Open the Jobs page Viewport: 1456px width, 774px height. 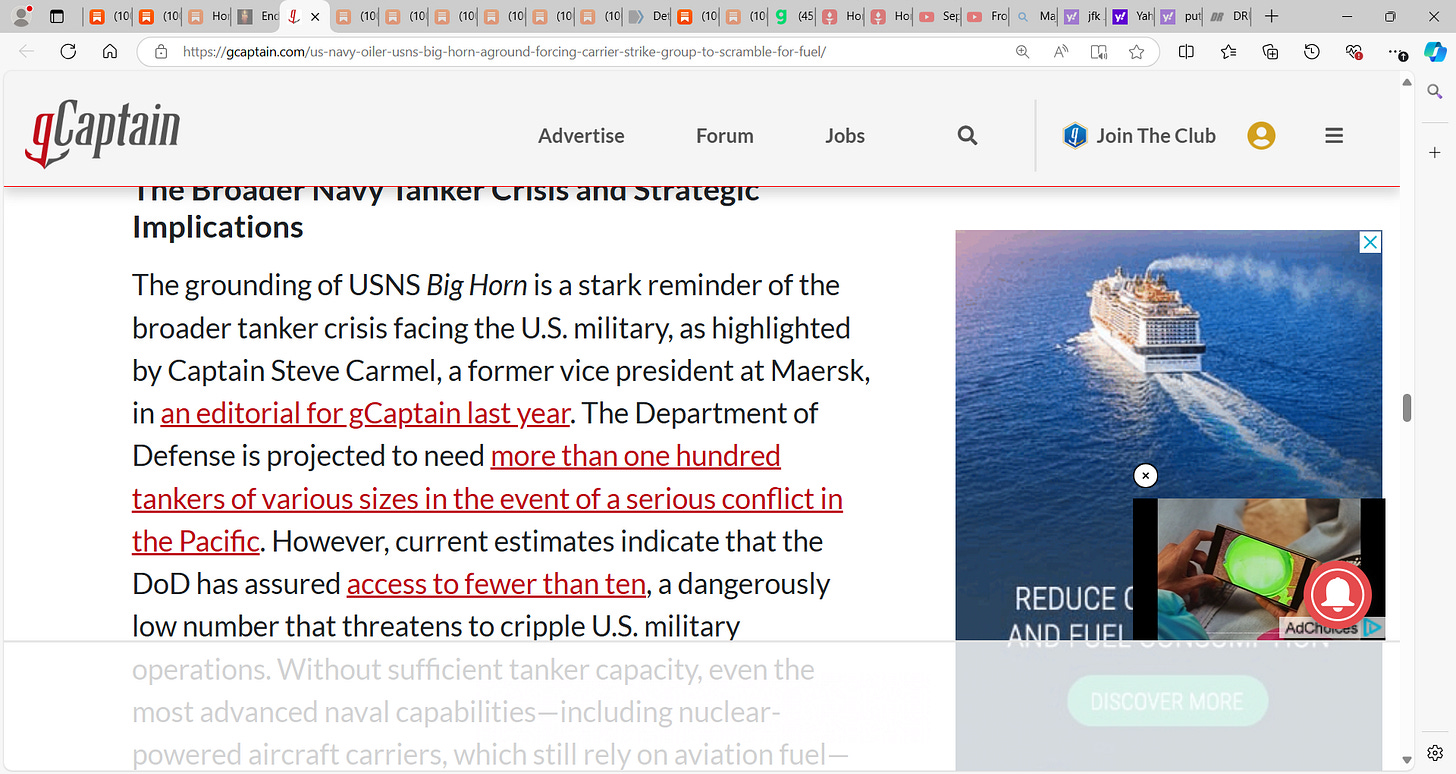click(x=845, y=135)
